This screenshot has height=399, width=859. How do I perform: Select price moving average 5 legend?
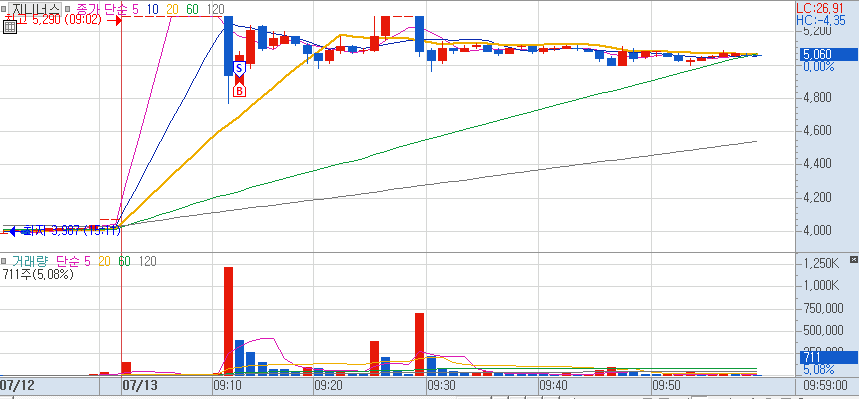point(135,9)
